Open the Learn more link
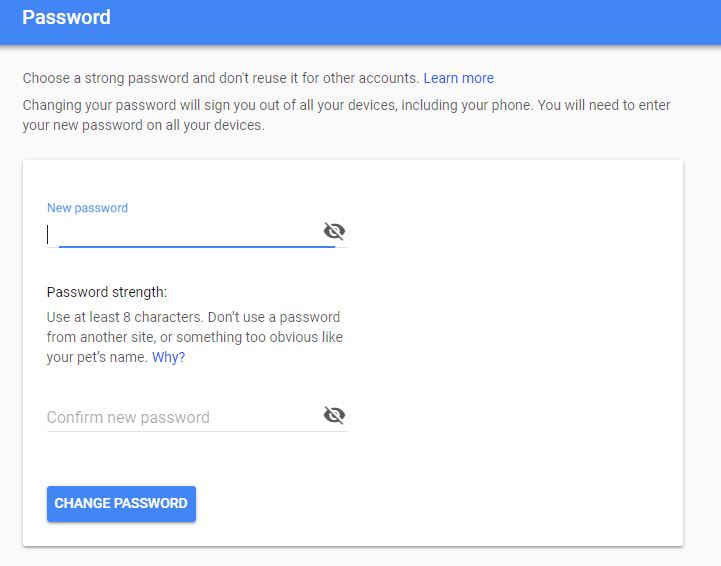 [x=458, y=78]
